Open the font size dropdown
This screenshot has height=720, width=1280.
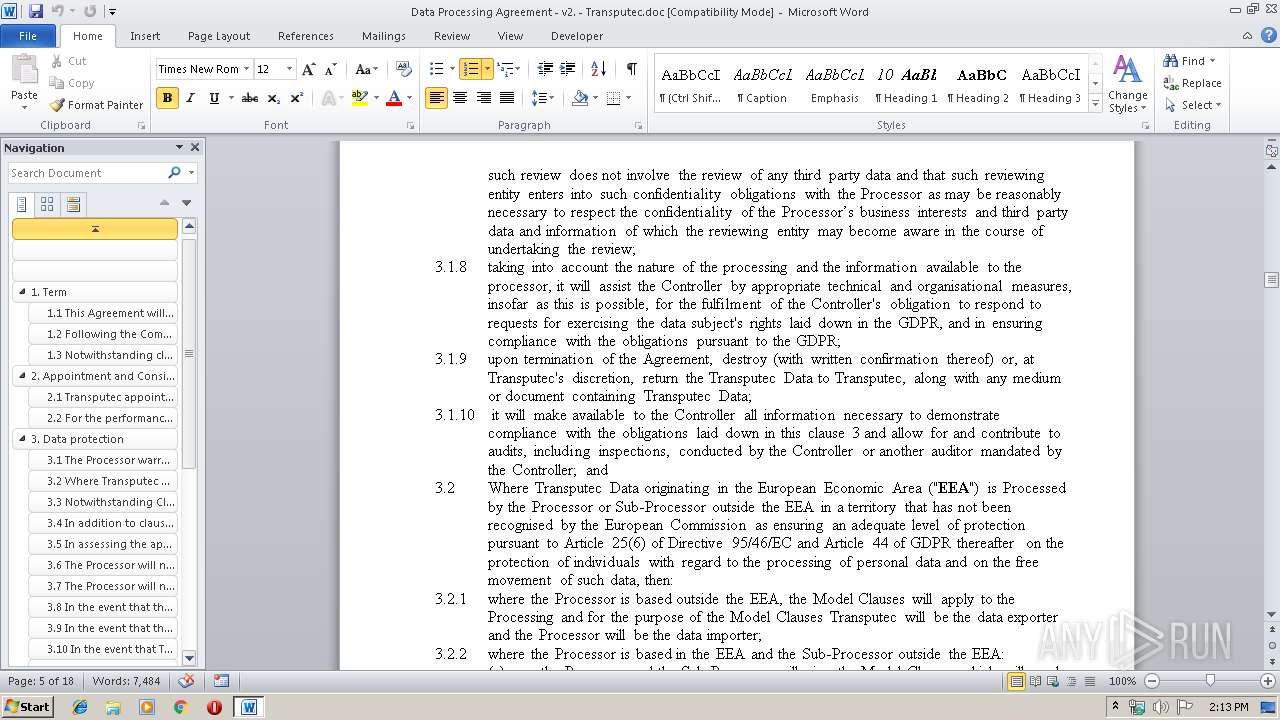coord(290,69)
